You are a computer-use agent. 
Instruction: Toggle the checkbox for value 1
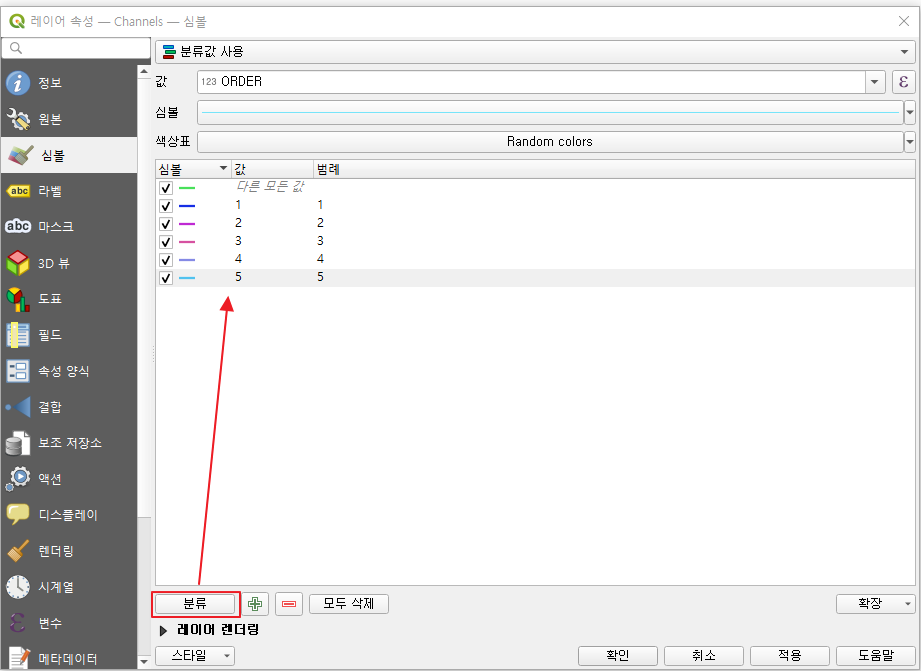166,206
